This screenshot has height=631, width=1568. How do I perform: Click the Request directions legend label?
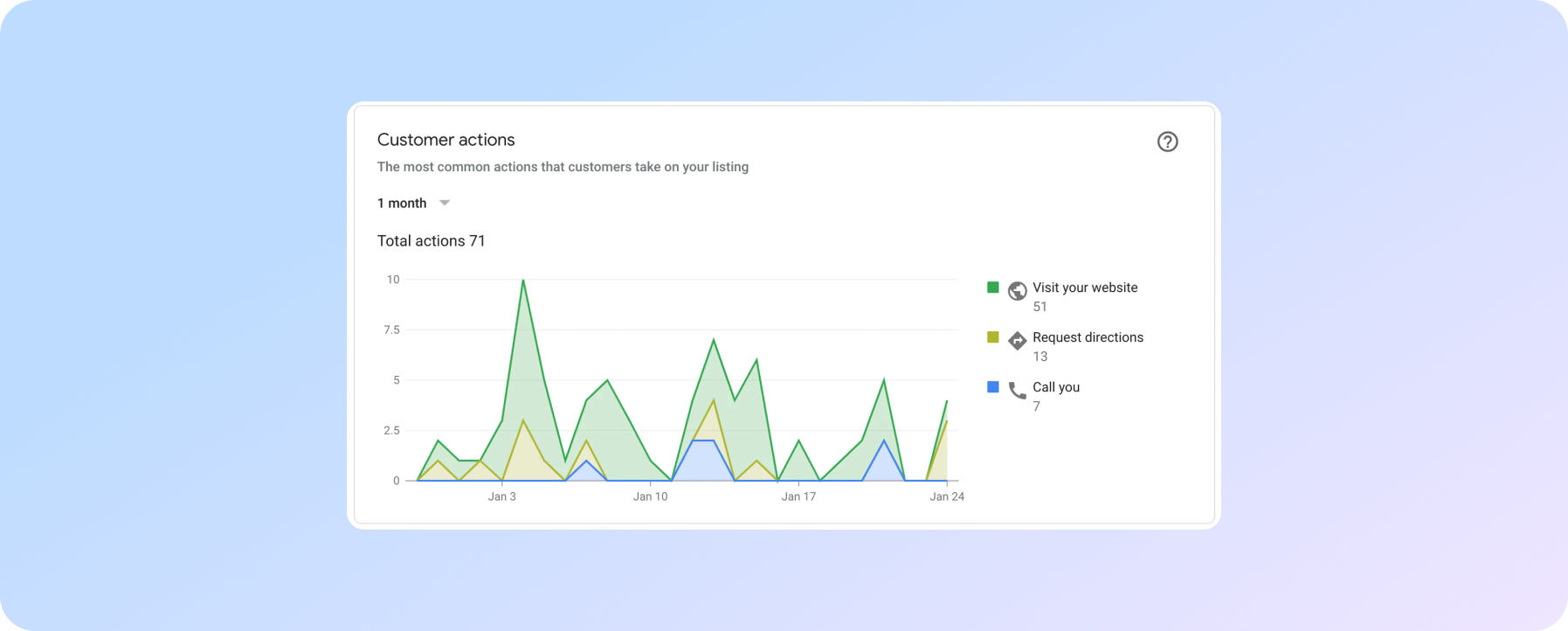1088,337
